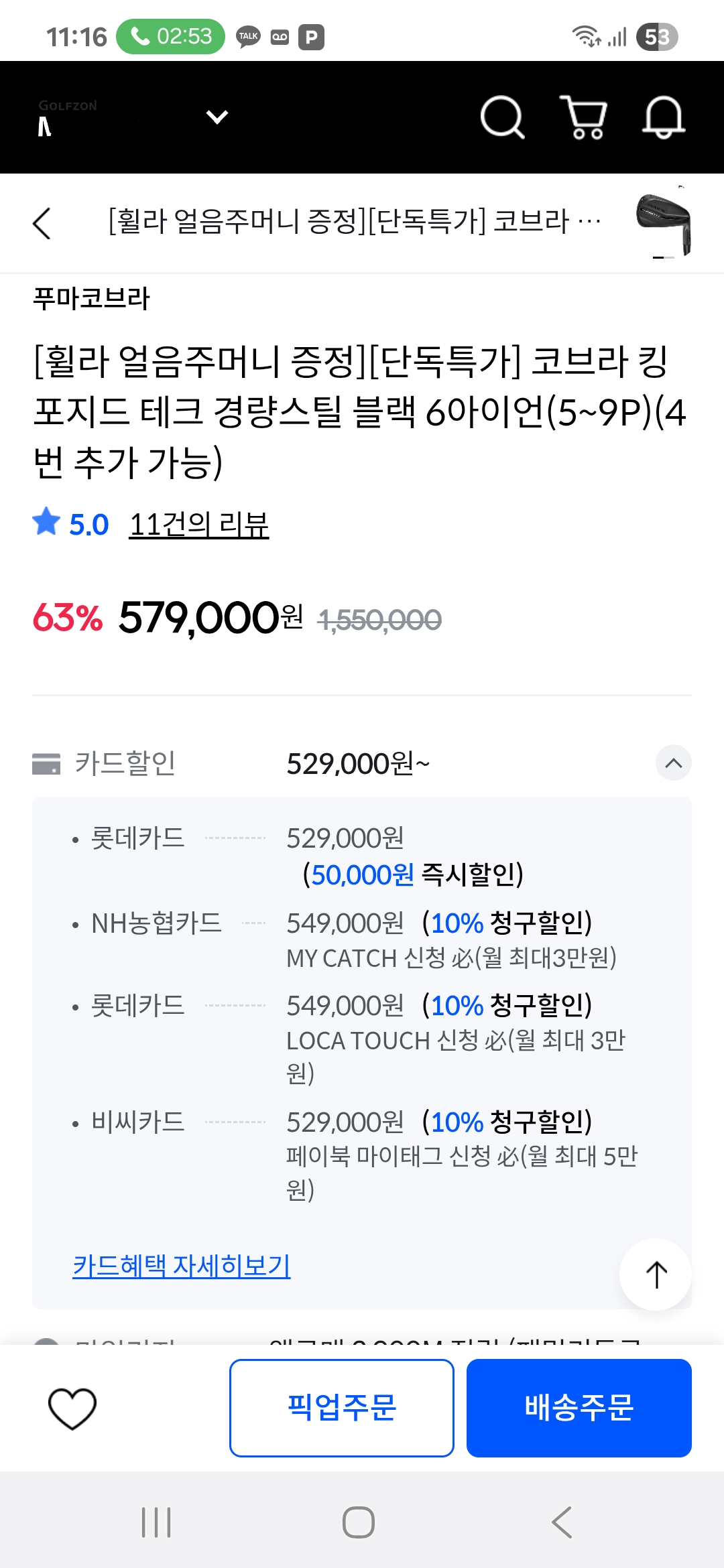Open 카드혜택 자세히보기 link
724x1568 pixels.
[x=182, y=1266]
